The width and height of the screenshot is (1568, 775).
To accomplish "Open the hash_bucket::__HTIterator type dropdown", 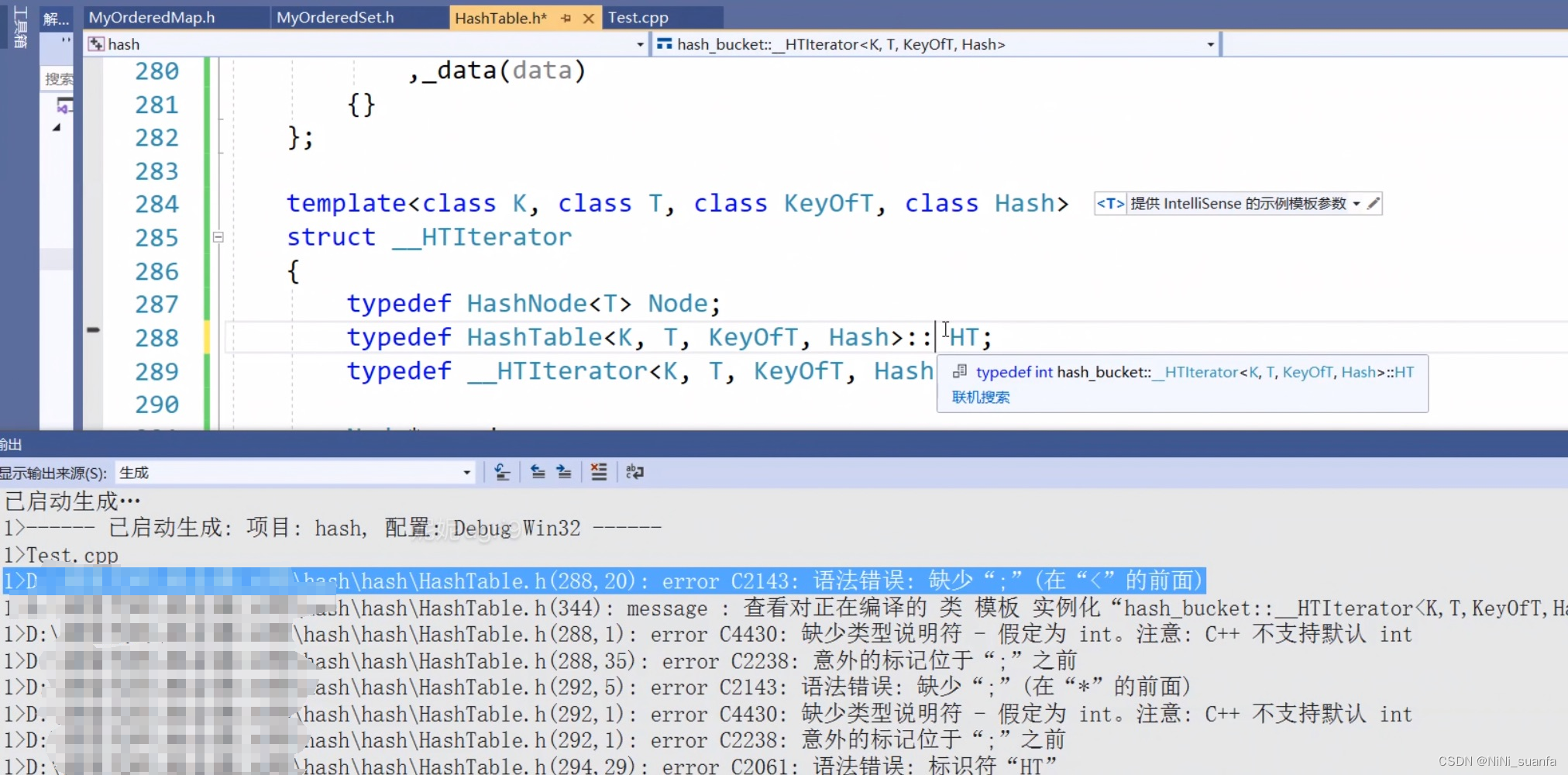I will click(x=1210, y=45).
